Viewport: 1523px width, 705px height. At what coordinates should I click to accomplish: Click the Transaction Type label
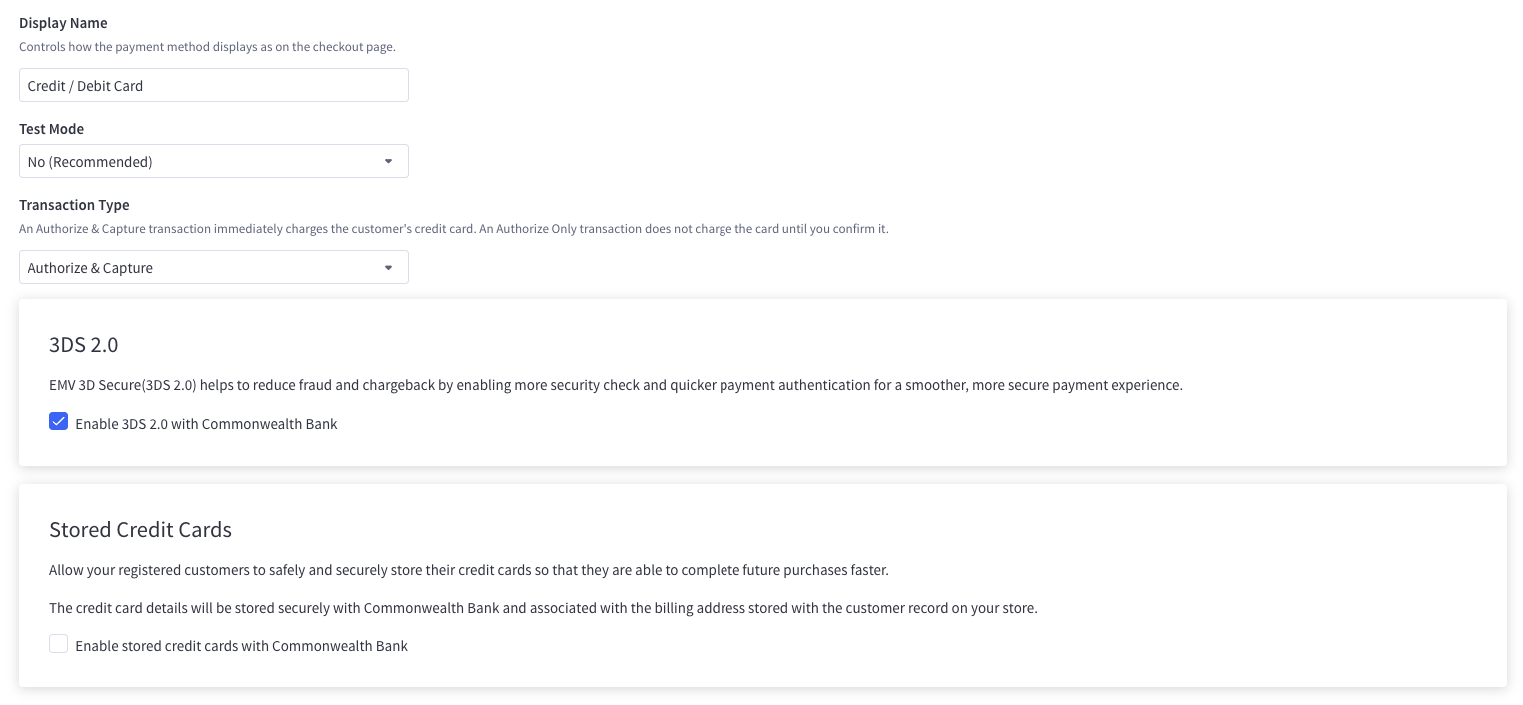click(74, 204)
